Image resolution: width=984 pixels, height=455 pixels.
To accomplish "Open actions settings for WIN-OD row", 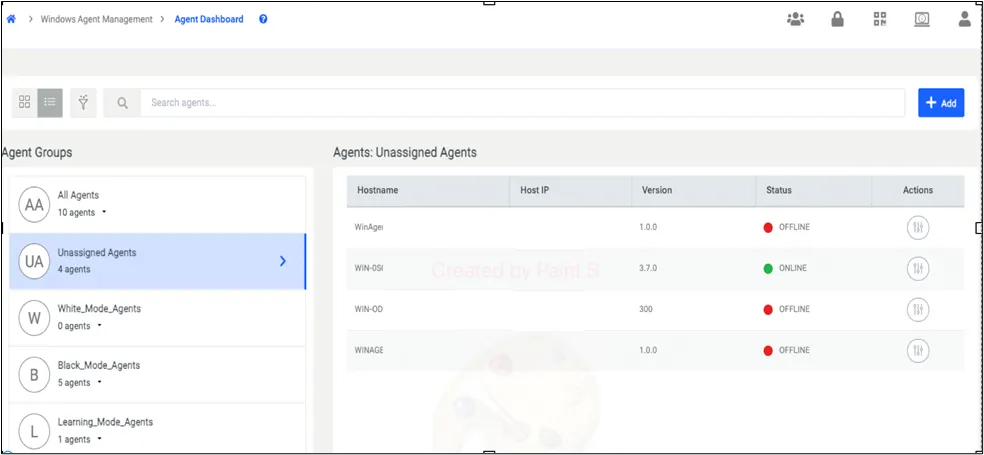I will click(x=918, y=309).
